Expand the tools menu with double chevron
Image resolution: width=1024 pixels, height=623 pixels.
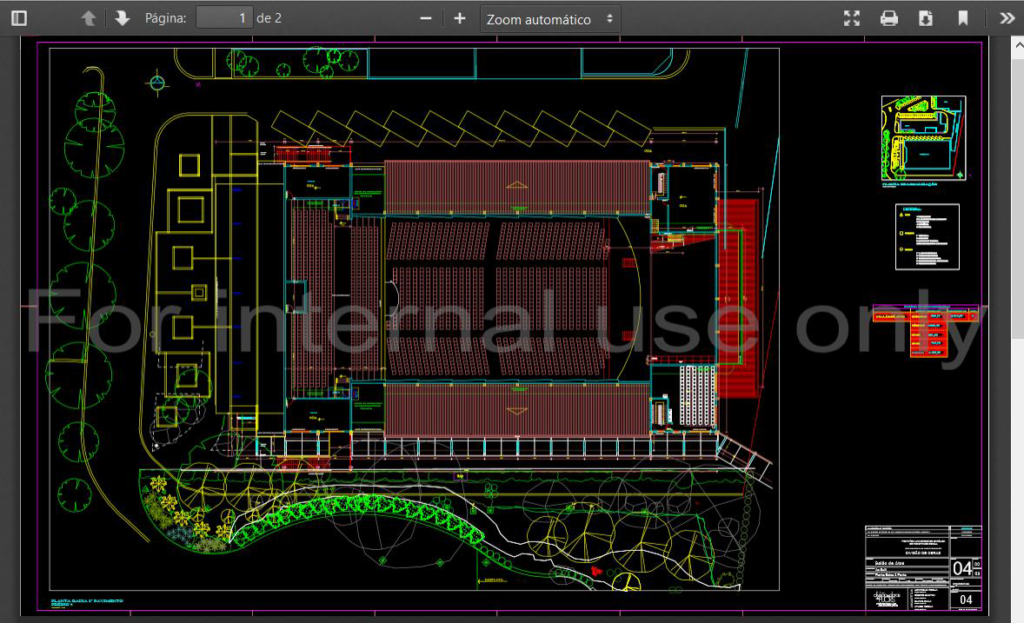1006,18
